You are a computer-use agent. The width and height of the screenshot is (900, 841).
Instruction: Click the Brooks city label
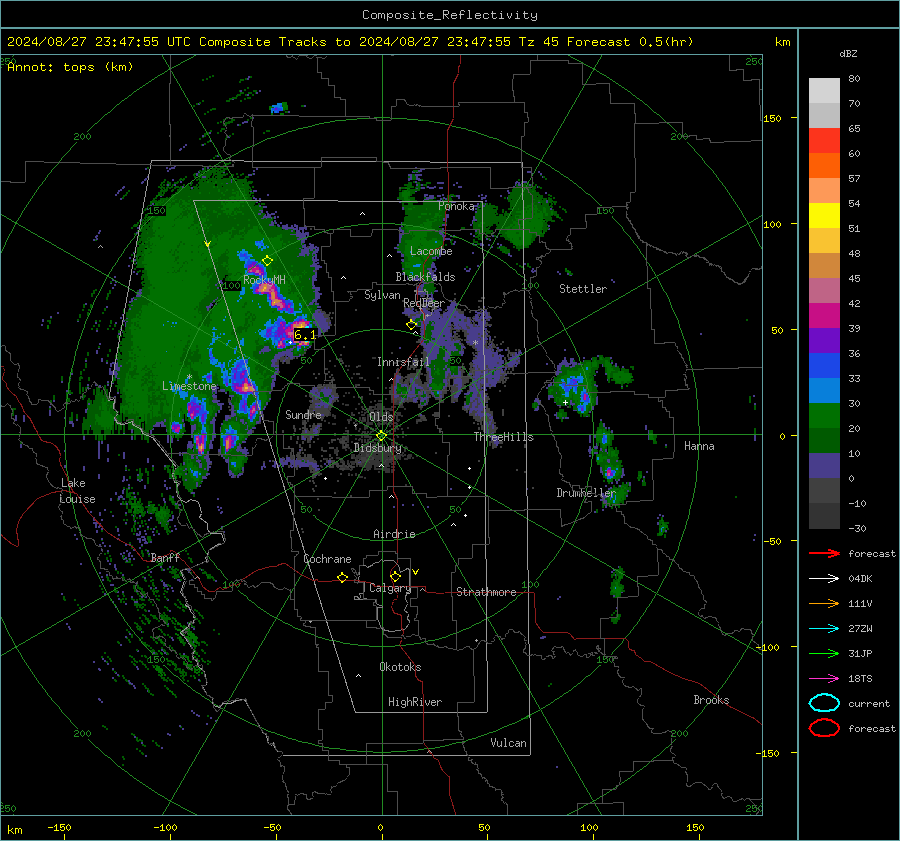pos(711,700)
